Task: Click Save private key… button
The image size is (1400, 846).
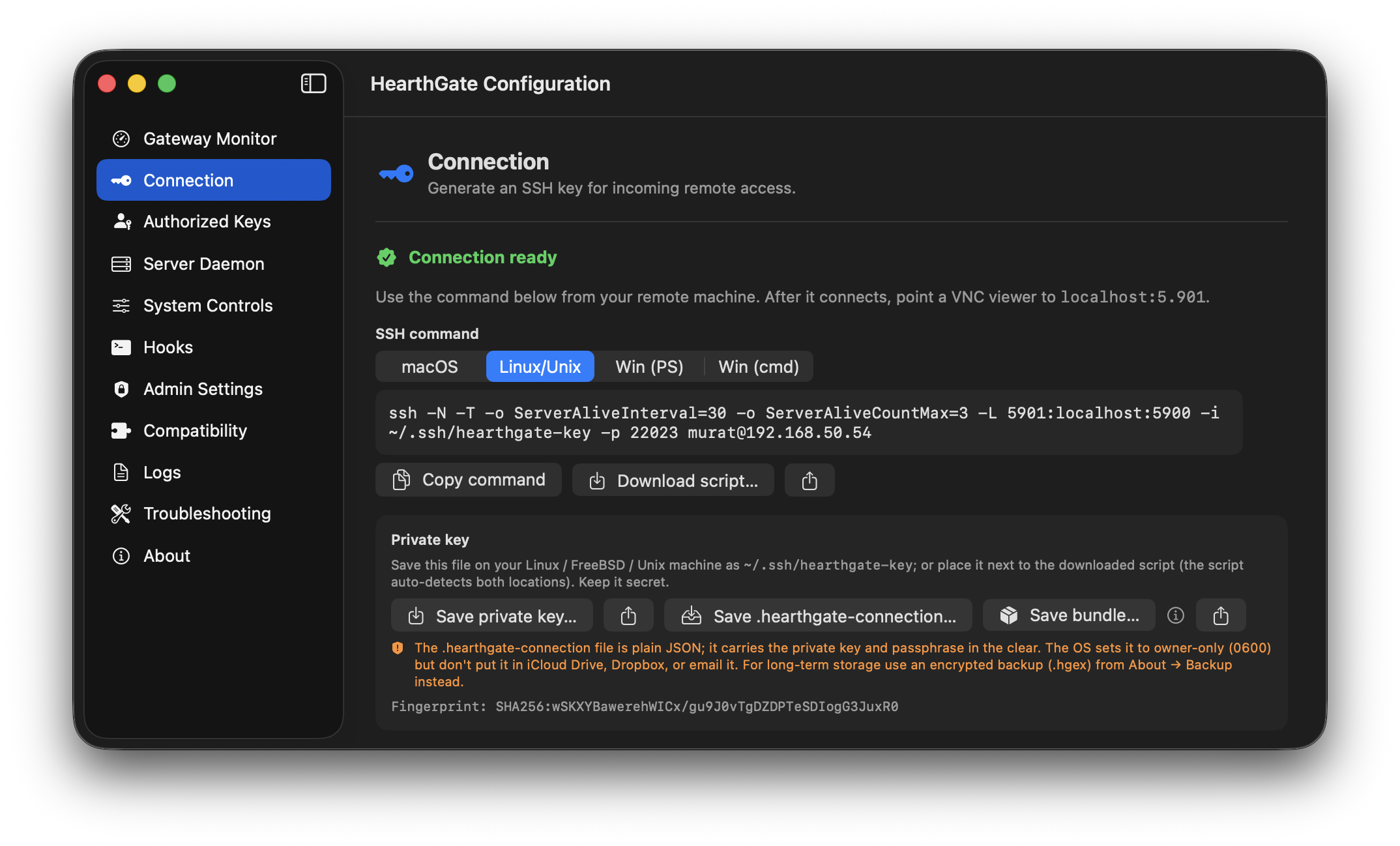Action: pos(492,616)
